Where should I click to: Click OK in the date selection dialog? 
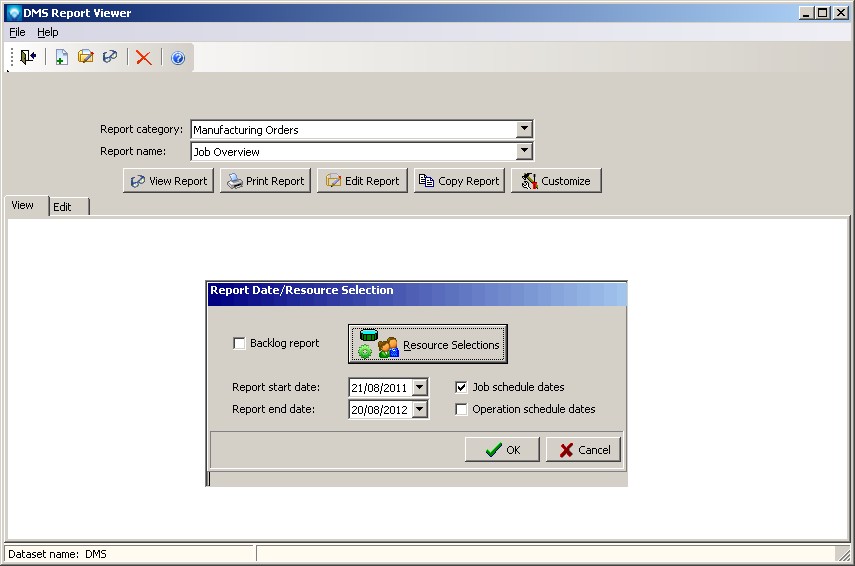[x=502, y=450]
